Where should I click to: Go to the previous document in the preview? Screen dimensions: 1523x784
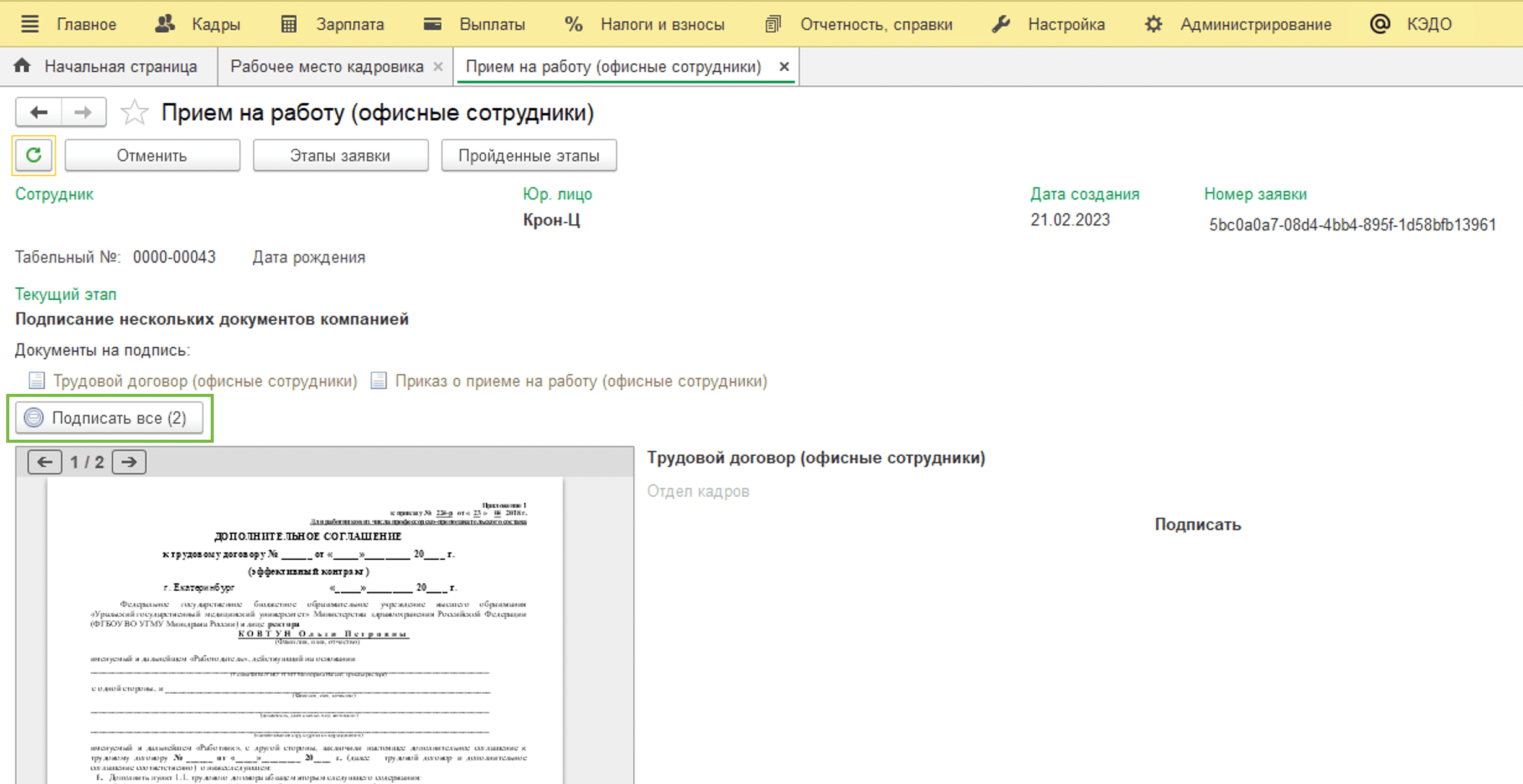45,462
